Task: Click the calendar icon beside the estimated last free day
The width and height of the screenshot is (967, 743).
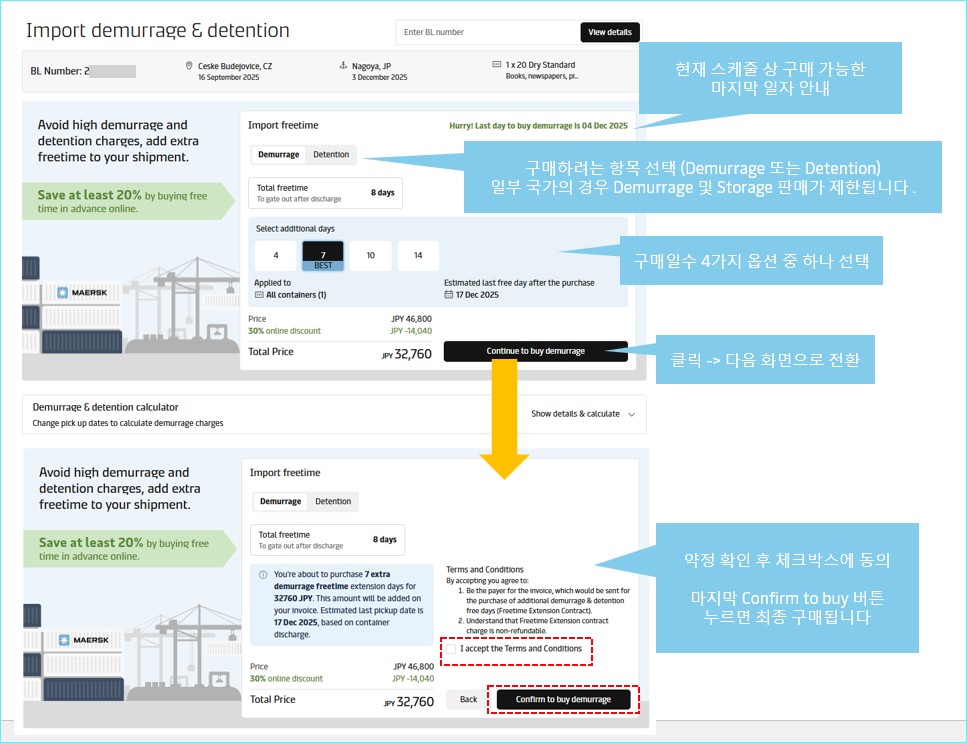Action: (x=448, y=296)
